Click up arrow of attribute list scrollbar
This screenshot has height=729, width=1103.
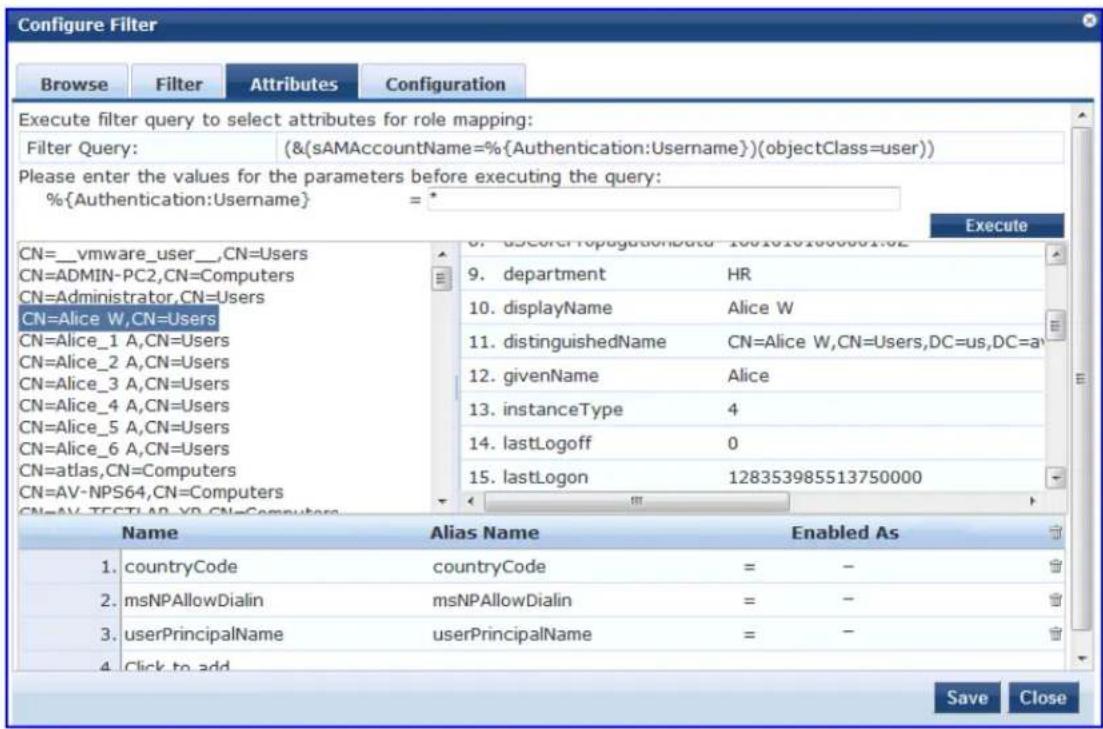coord(1055,254)
